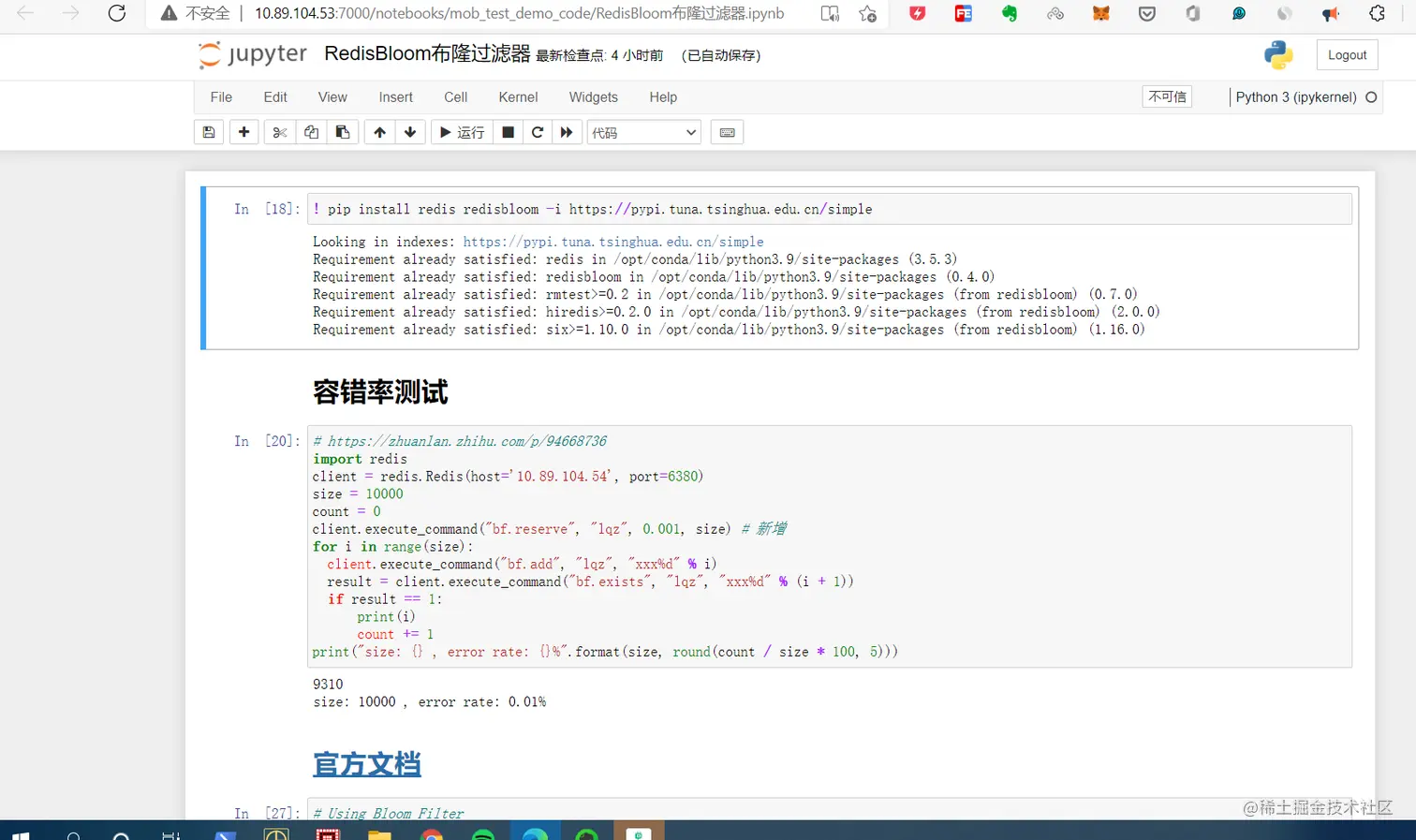1416x840 pixels.
Task: Insert a new cell below with the plus icon
Action: pyautogui.click(x=243, y=132)
